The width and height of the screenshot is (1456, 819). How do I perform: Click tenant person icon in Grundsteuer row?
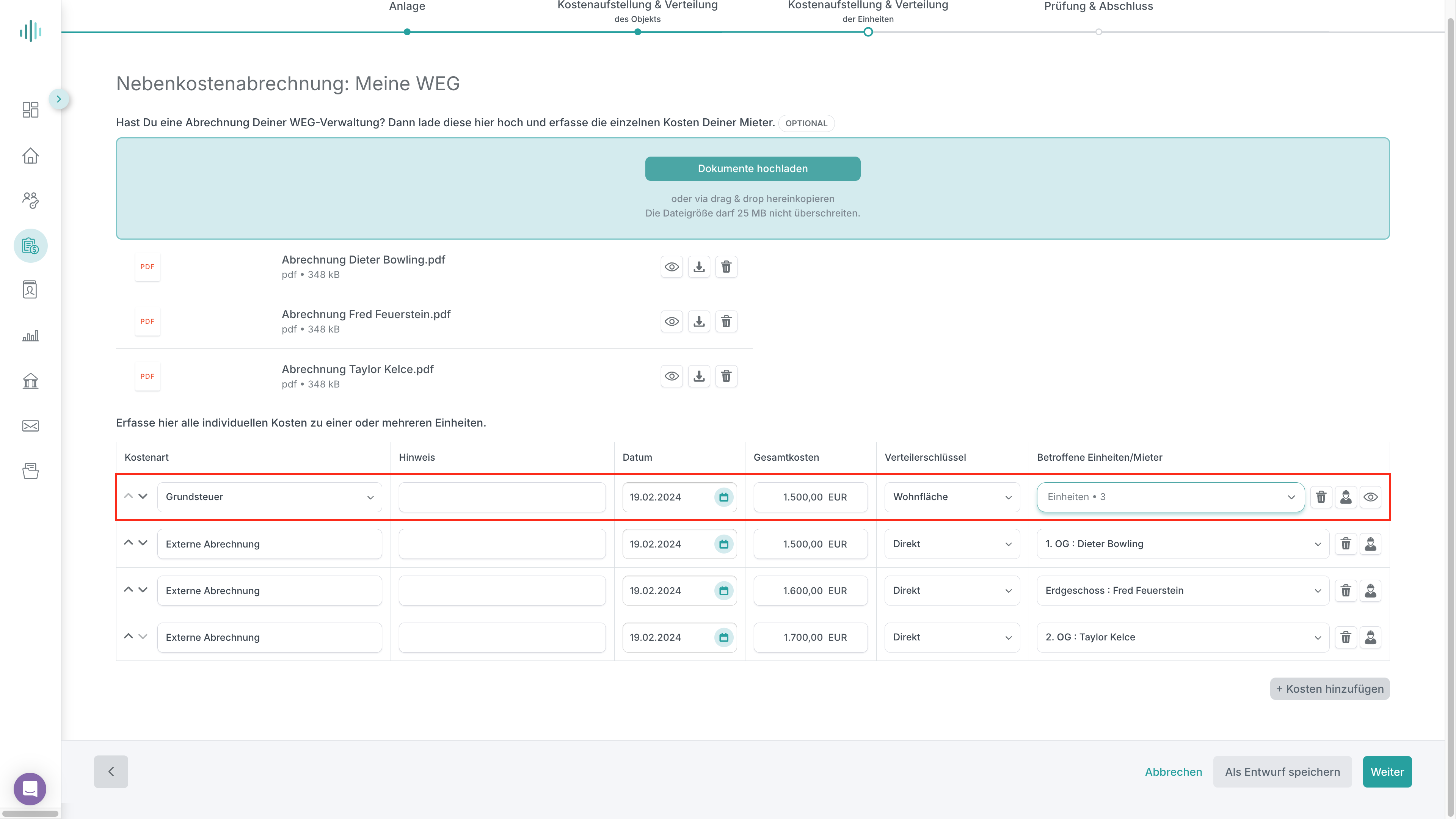(1346, 497)
